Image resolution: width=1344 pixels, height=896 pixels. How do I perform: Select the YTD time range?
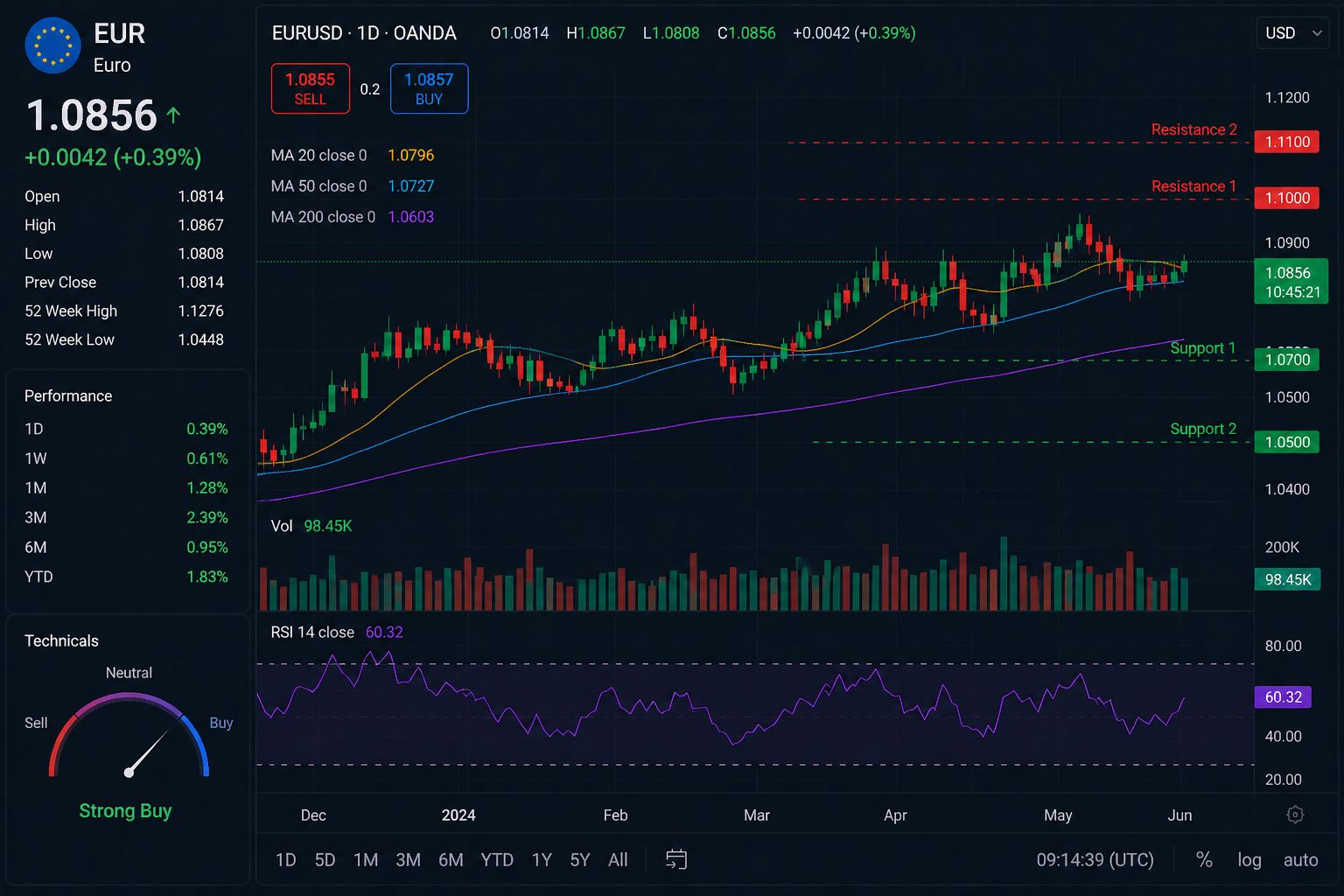(497, 860)
